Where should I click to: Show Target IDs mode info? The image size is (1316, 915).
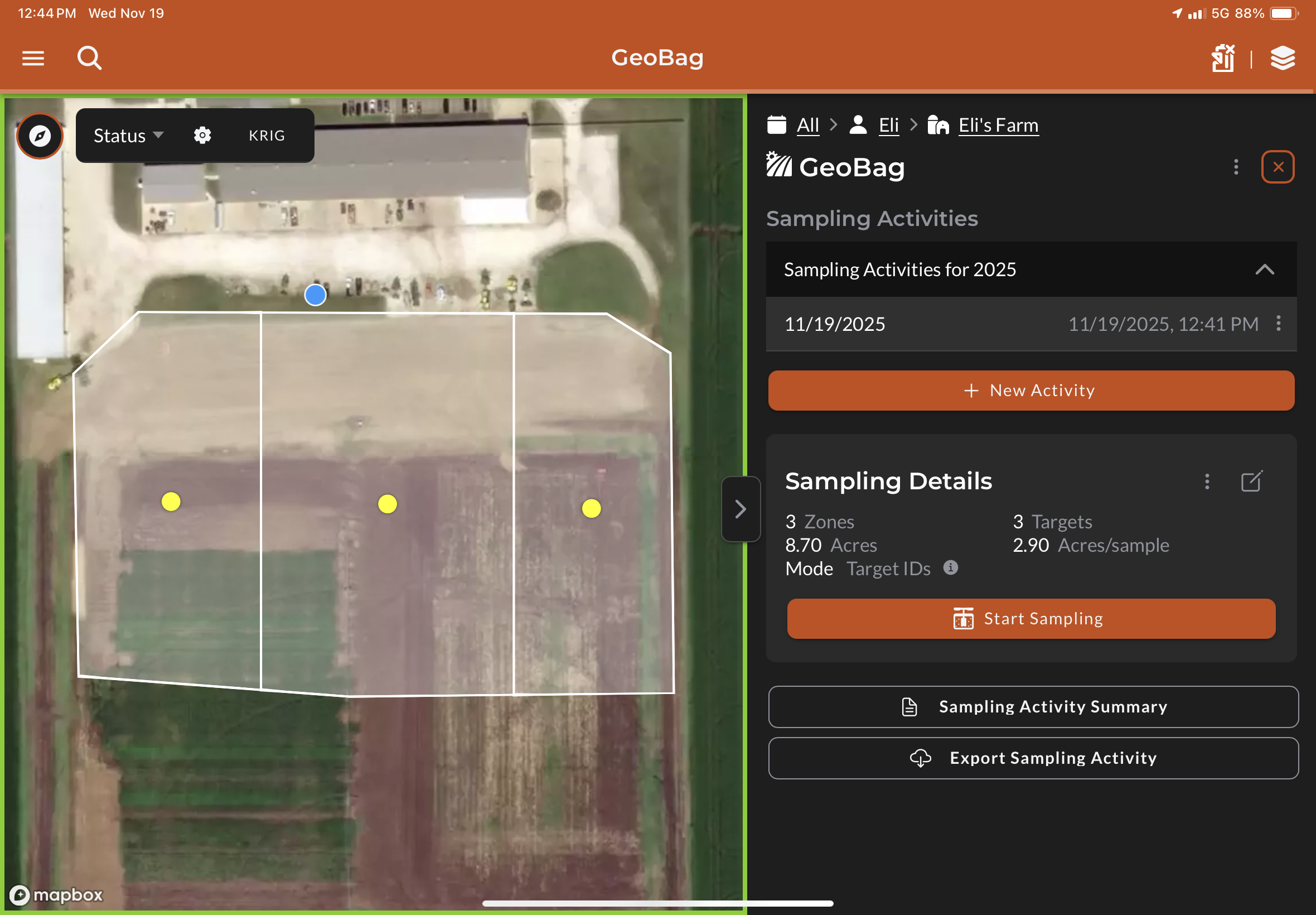[x=951, y=567]
